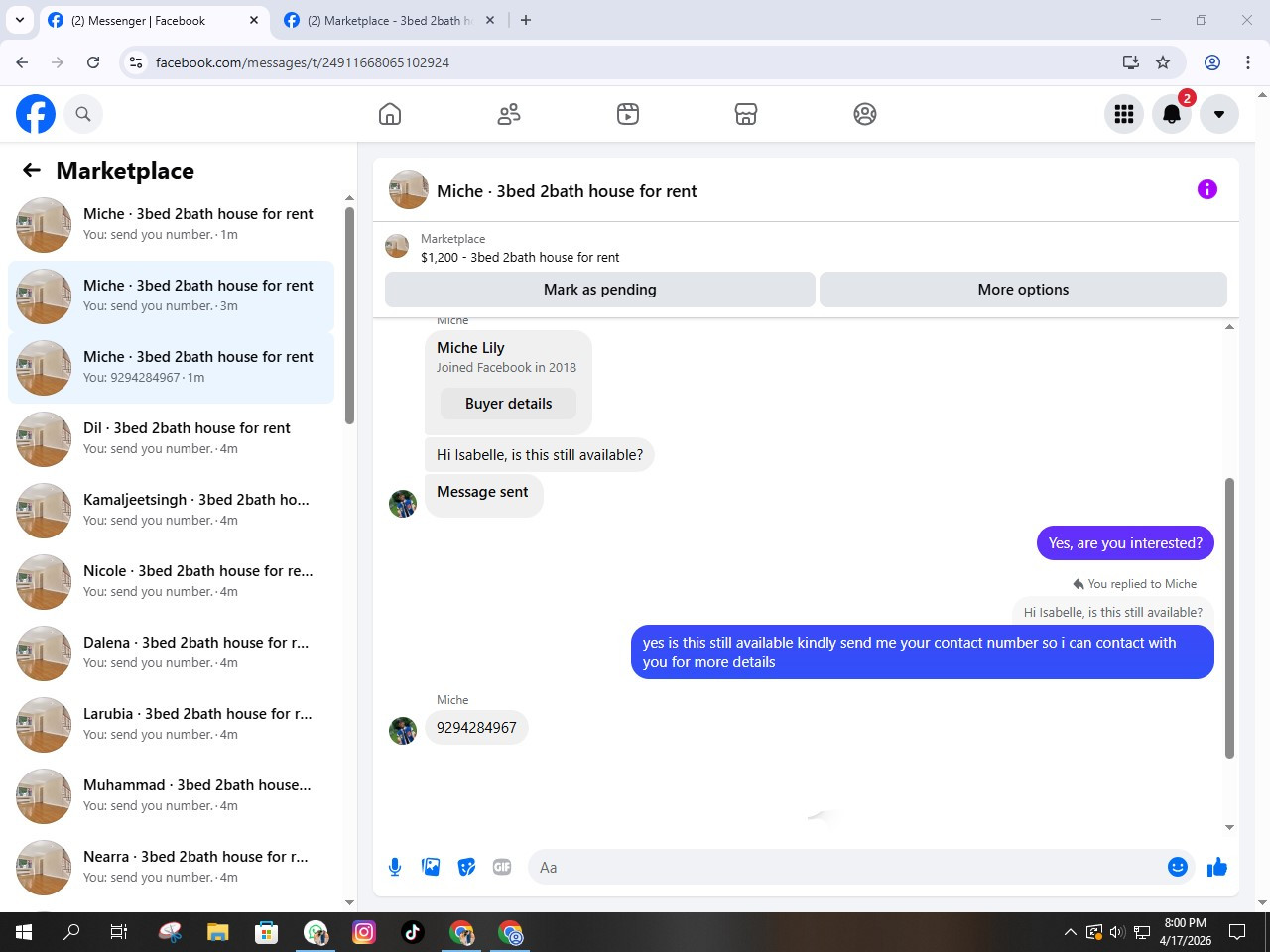This screenshot has width=1270, height=952.
Task: Open the Nearra conversation
Action: click(x=171, y=868)
